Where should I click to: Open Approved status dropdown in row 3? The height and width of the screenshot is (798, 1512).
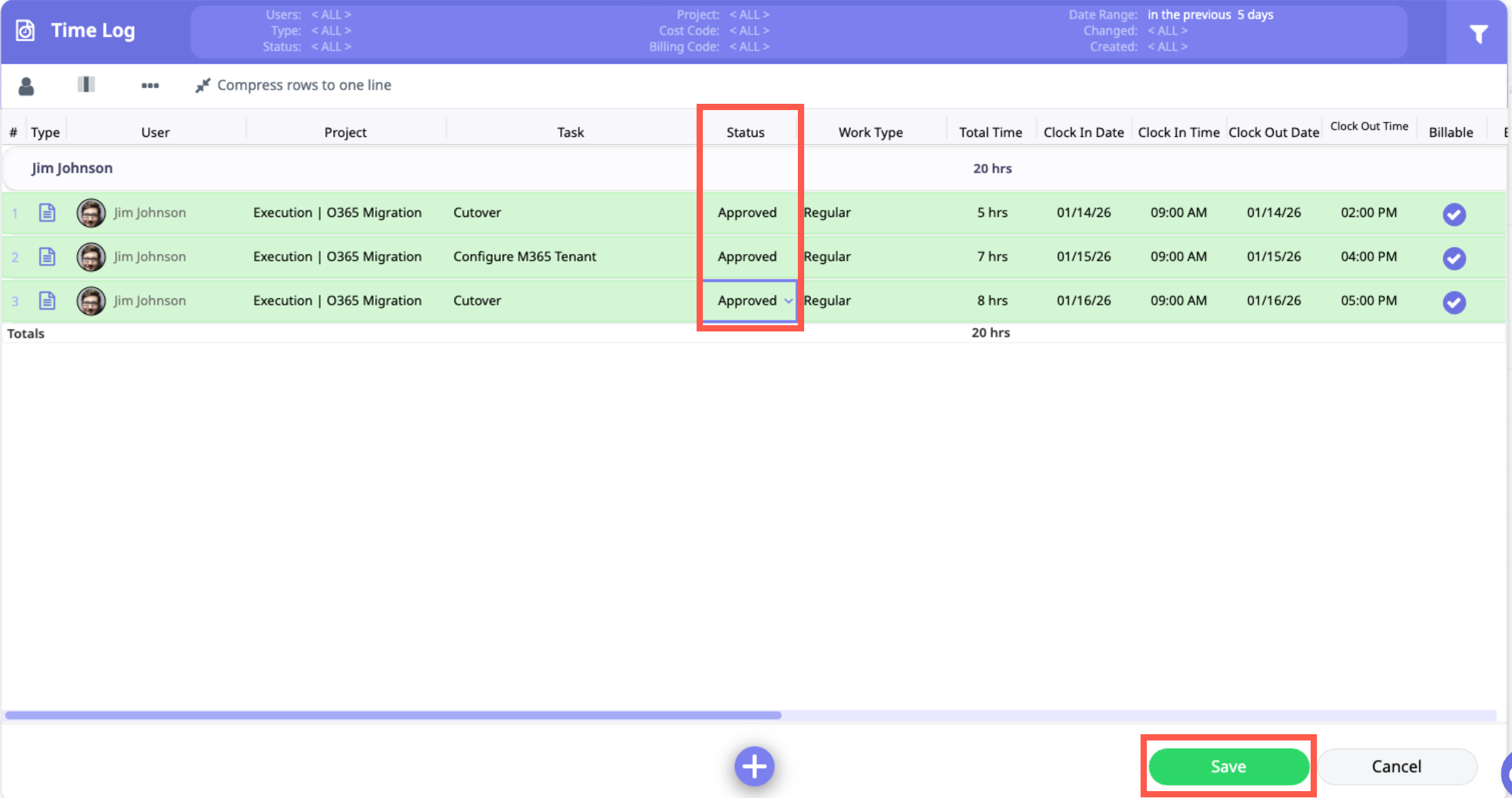click(788, 301)
